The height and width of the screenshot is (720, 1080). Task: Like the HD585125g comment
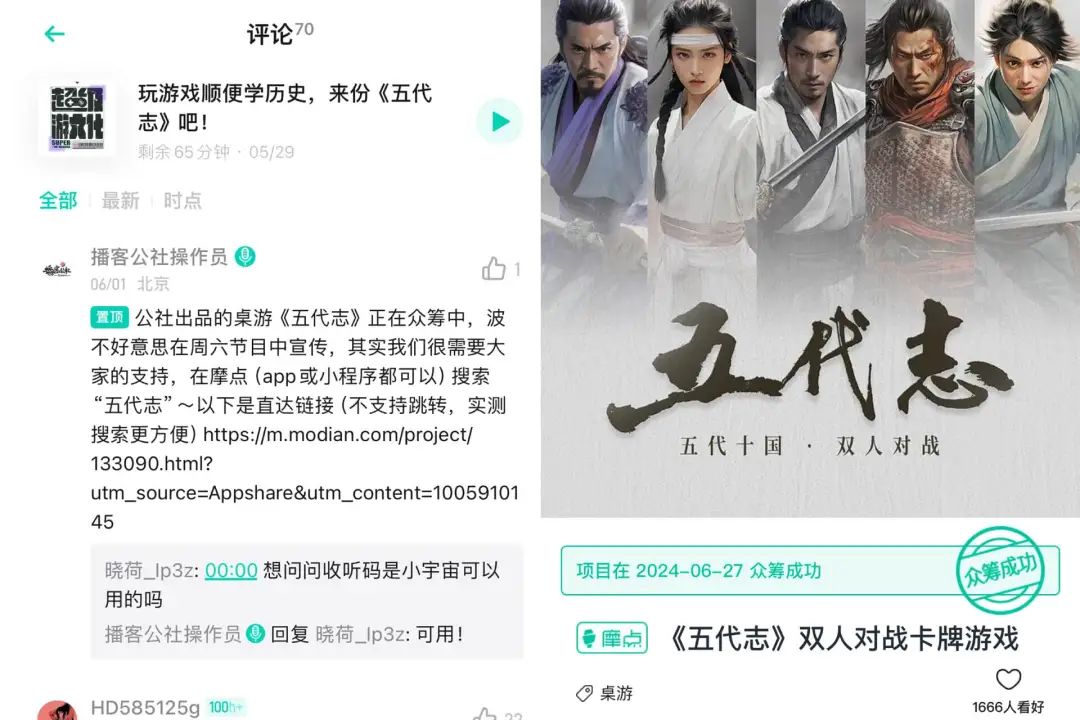[x=485, y=714]
